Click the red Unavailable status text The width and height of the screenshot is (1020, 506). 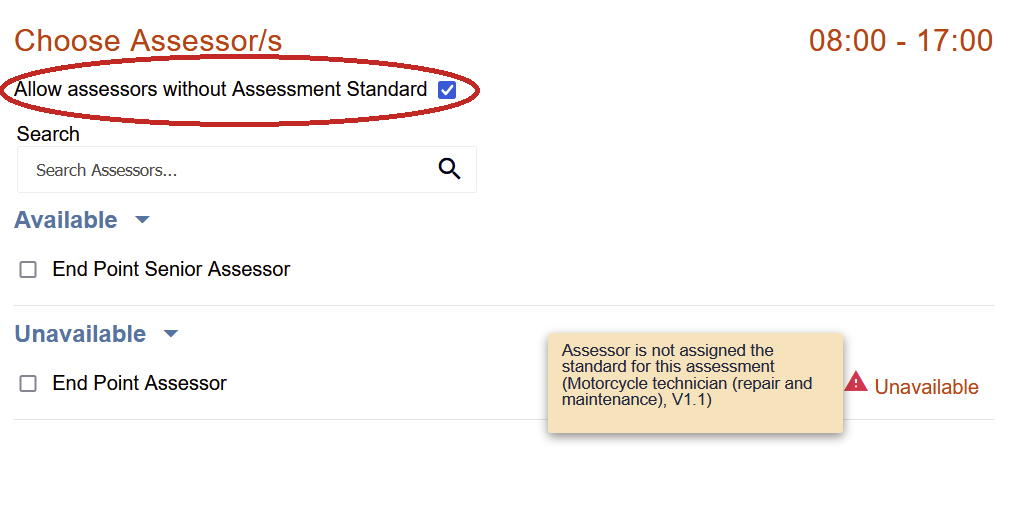(926, 387)
